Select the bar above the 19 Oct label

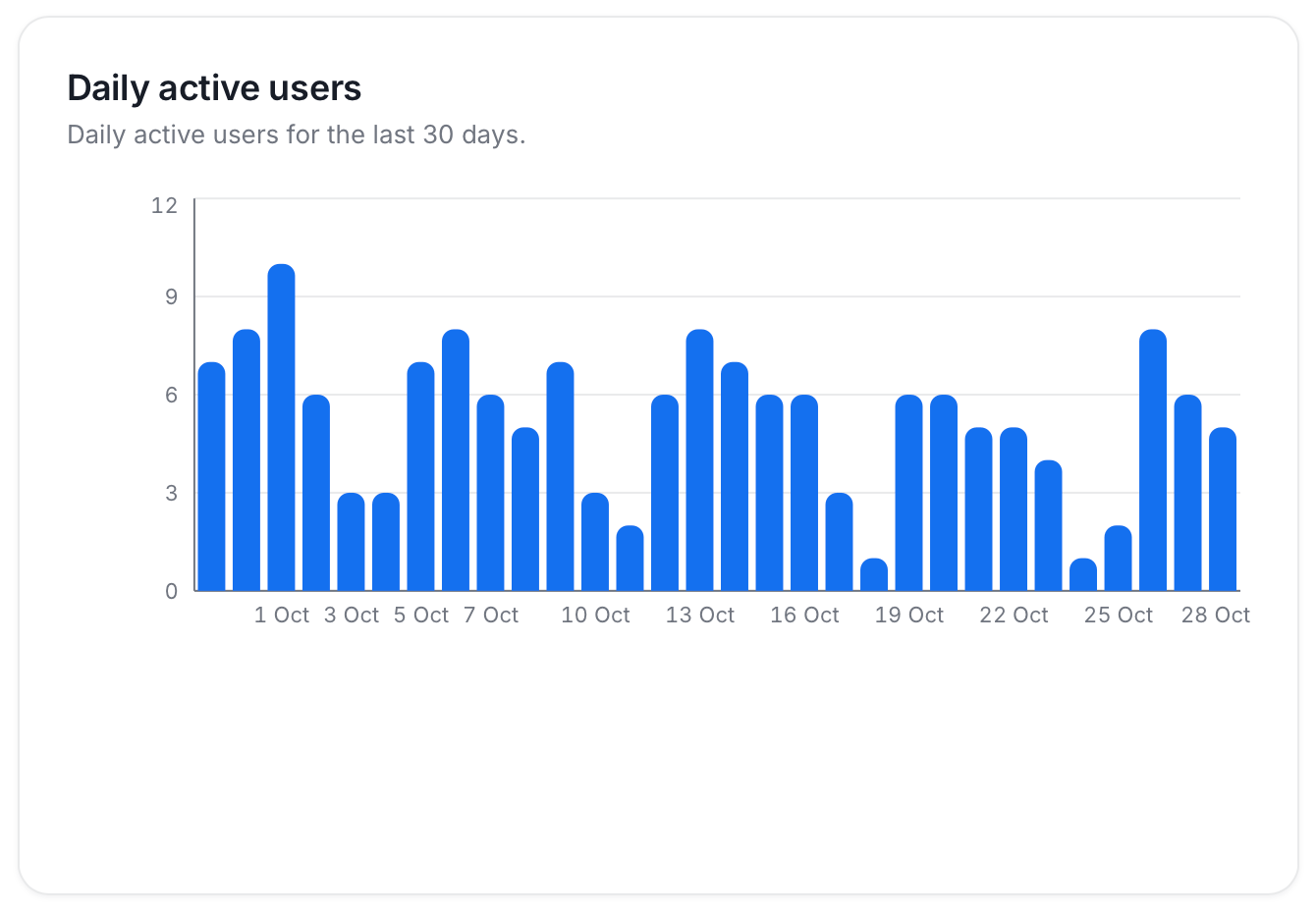click(908, 493)
